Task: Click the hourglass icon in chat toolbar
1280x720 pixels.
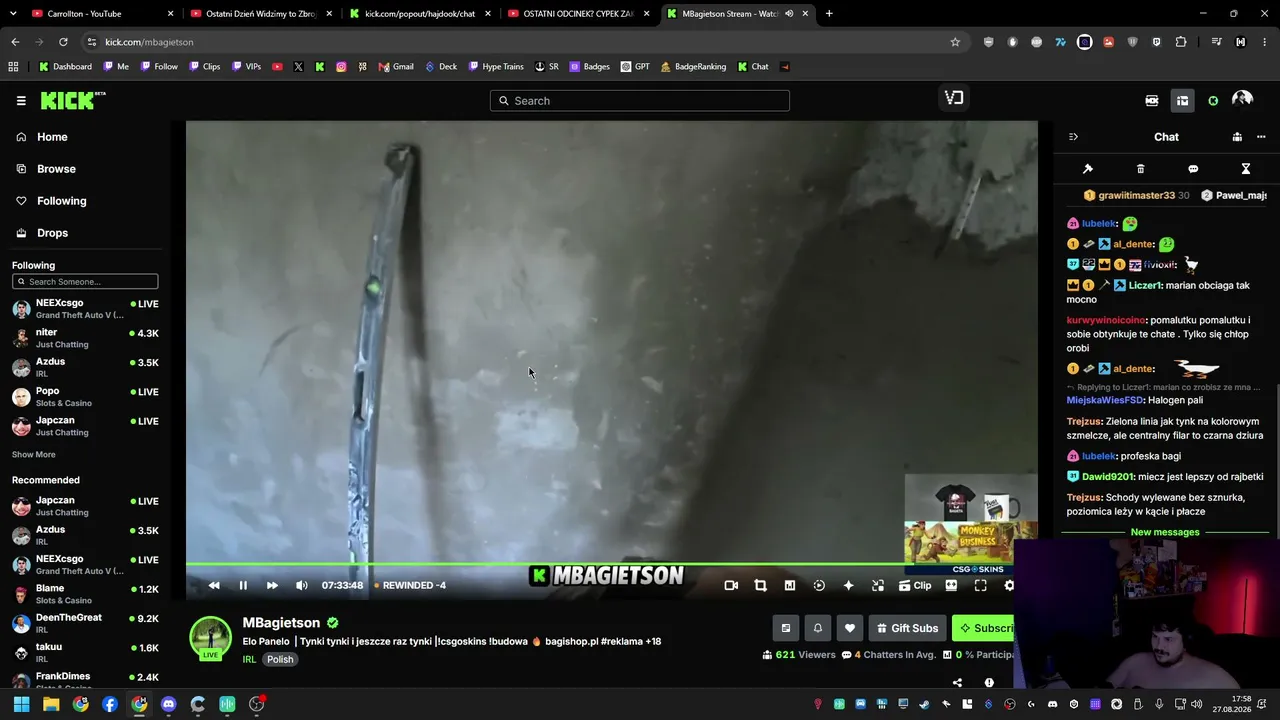Action: tap(1246, 169)
